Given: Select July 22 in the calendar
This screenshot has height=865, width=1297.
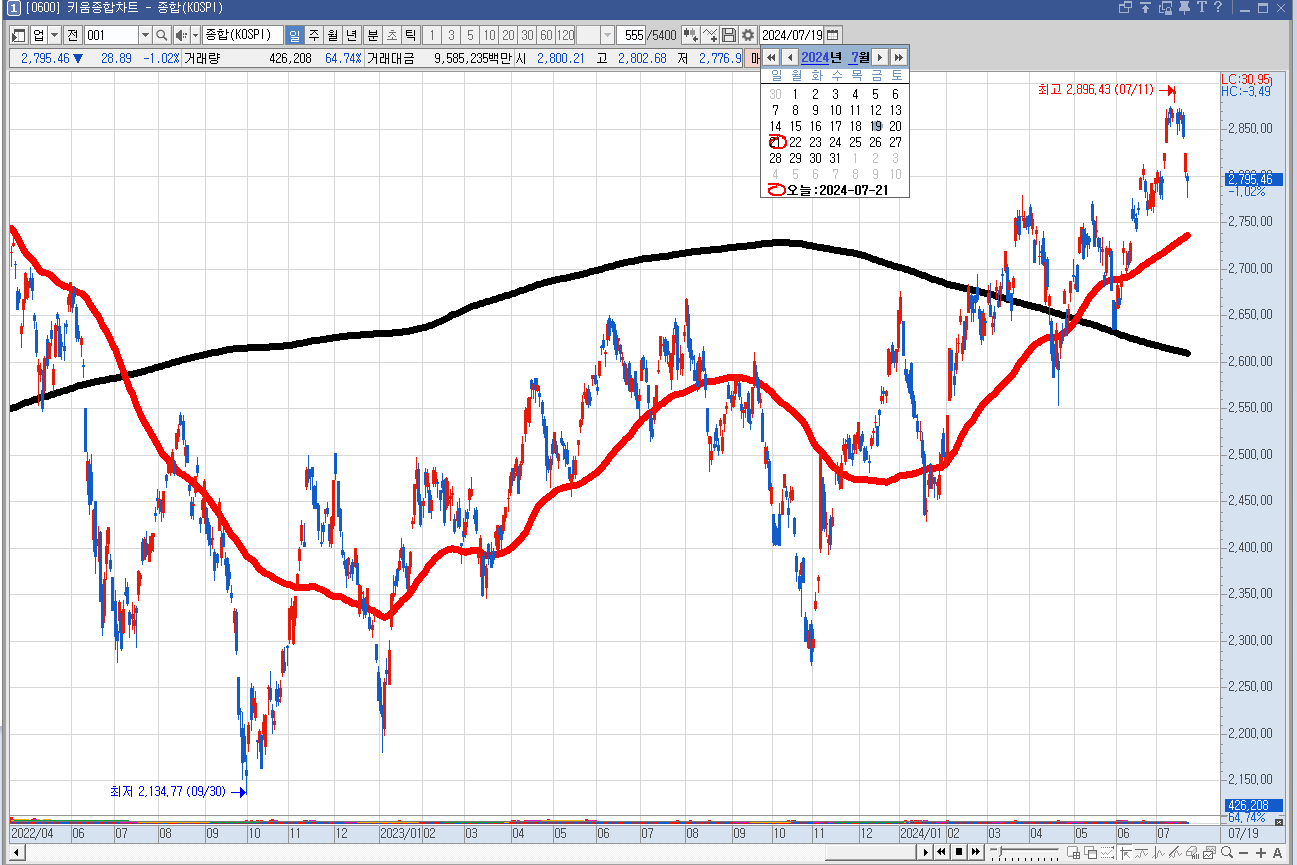Looking at the screenshot, I should click(x=795, y=142).
